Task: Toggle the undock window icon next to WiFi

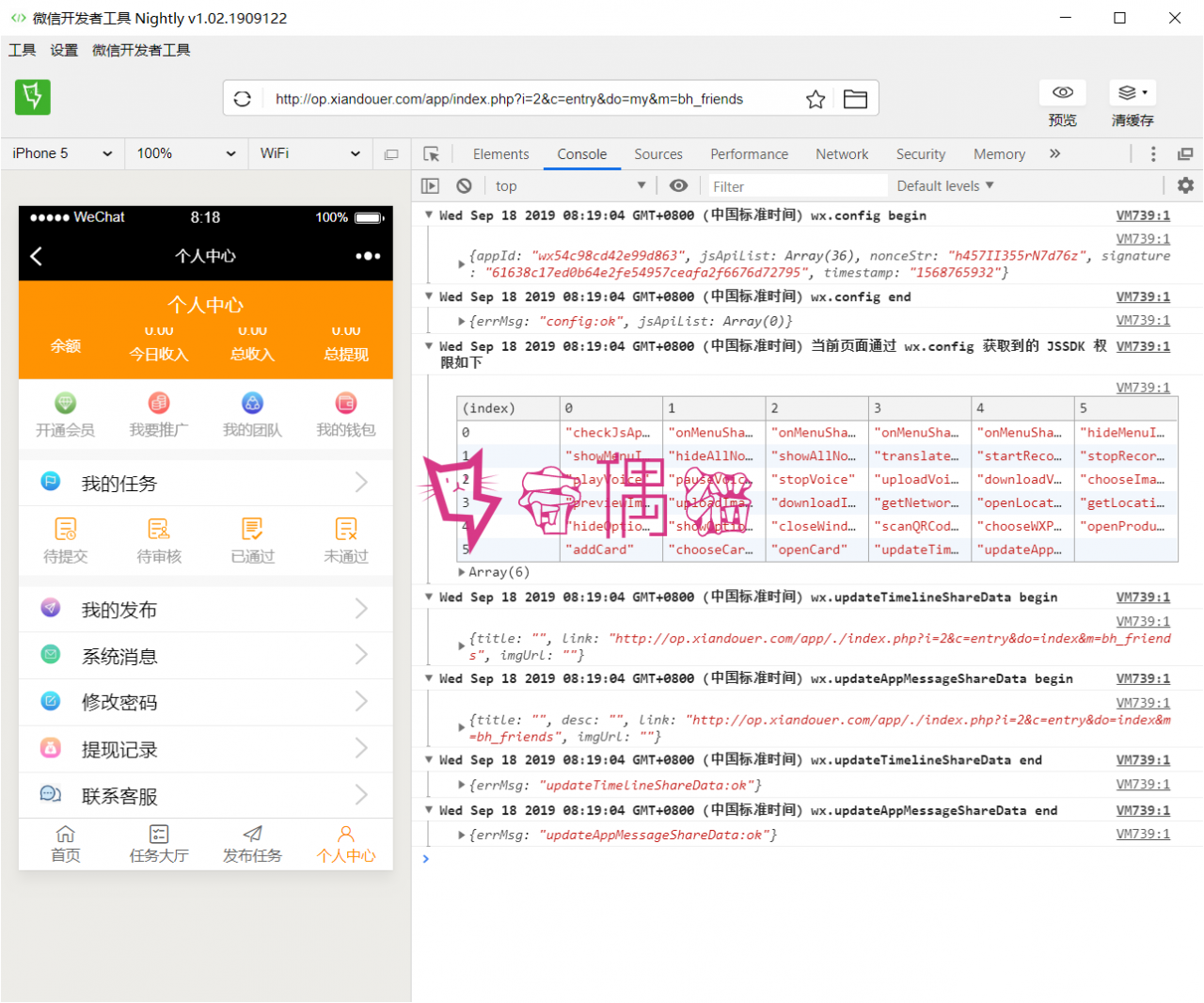Action: point(391,154)
